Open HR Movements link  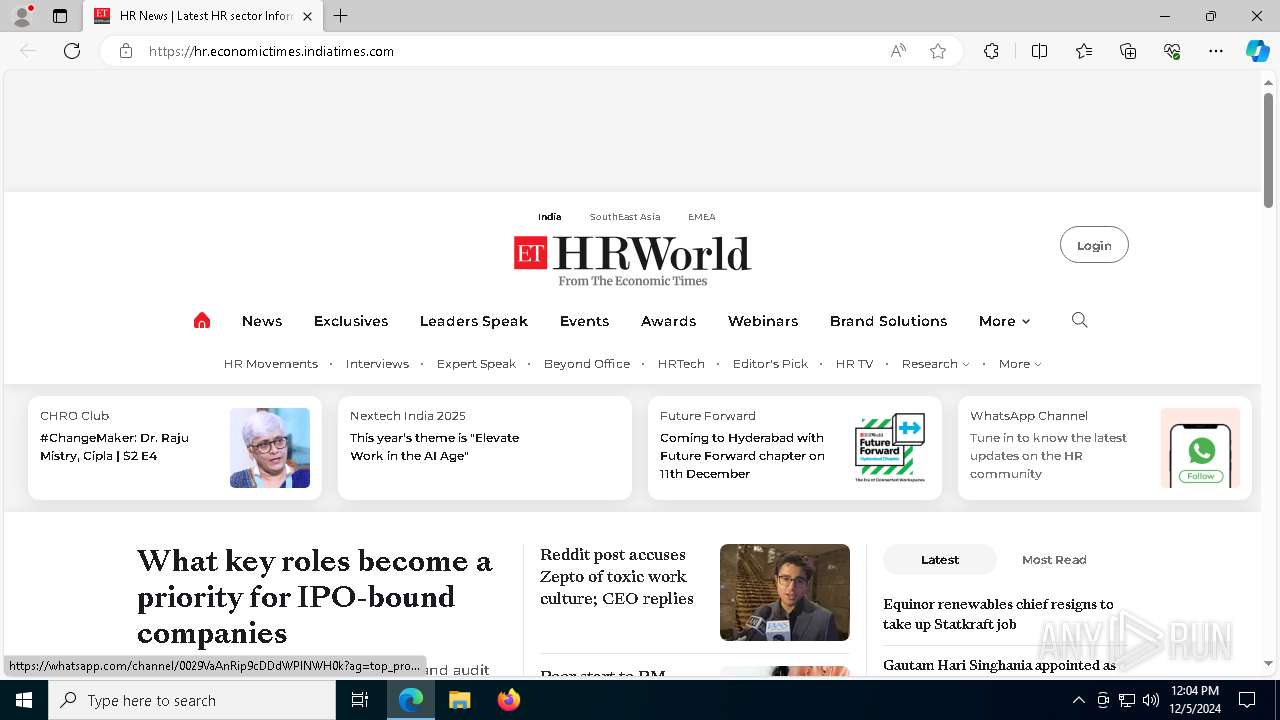[x=271, y=364]
